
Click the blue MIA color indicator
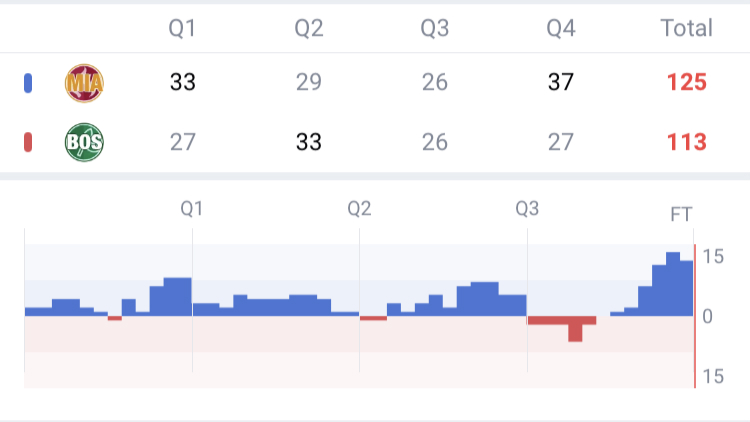pos(28,82)
